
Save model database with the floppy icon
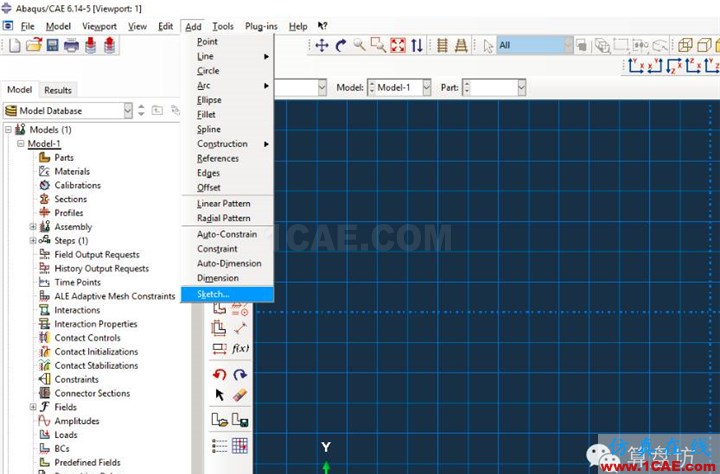[x=52, y=45]
